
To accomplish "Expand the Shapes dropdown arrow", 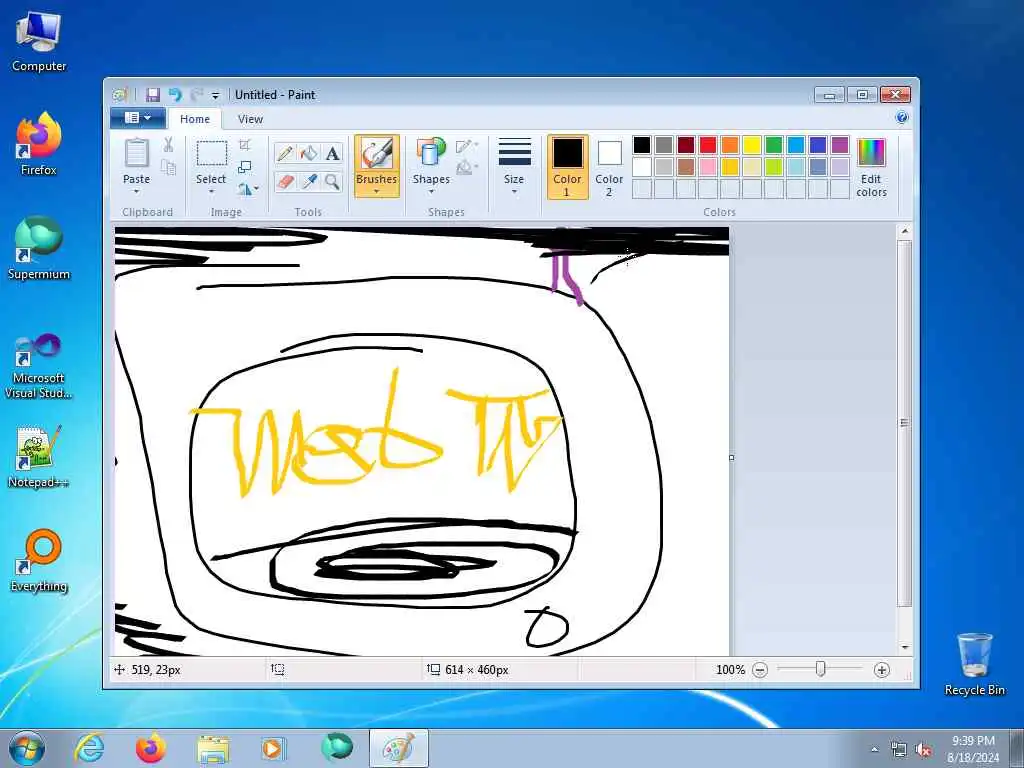I will pyautogui.click(x=431, y=191).
